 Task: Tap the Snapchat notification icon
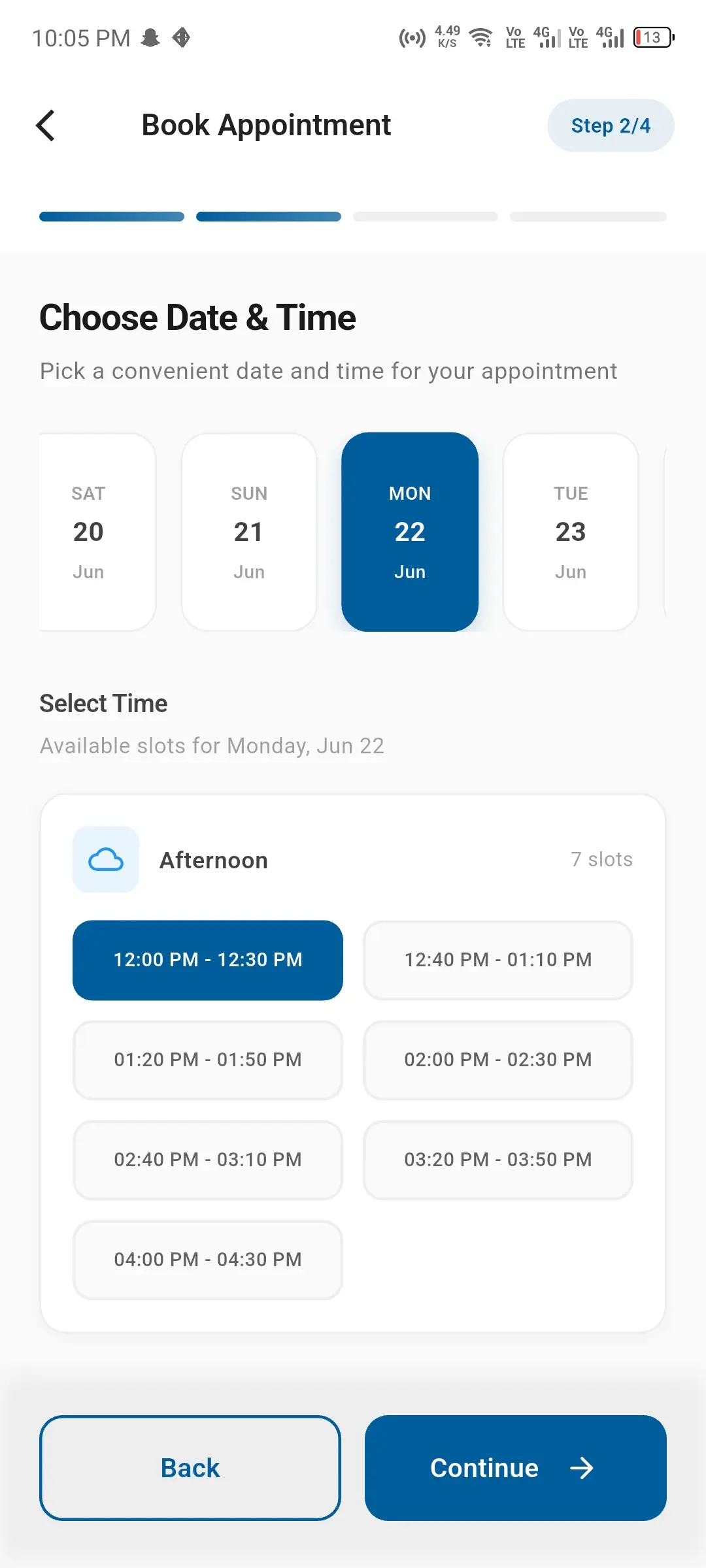tap(151, 38)
